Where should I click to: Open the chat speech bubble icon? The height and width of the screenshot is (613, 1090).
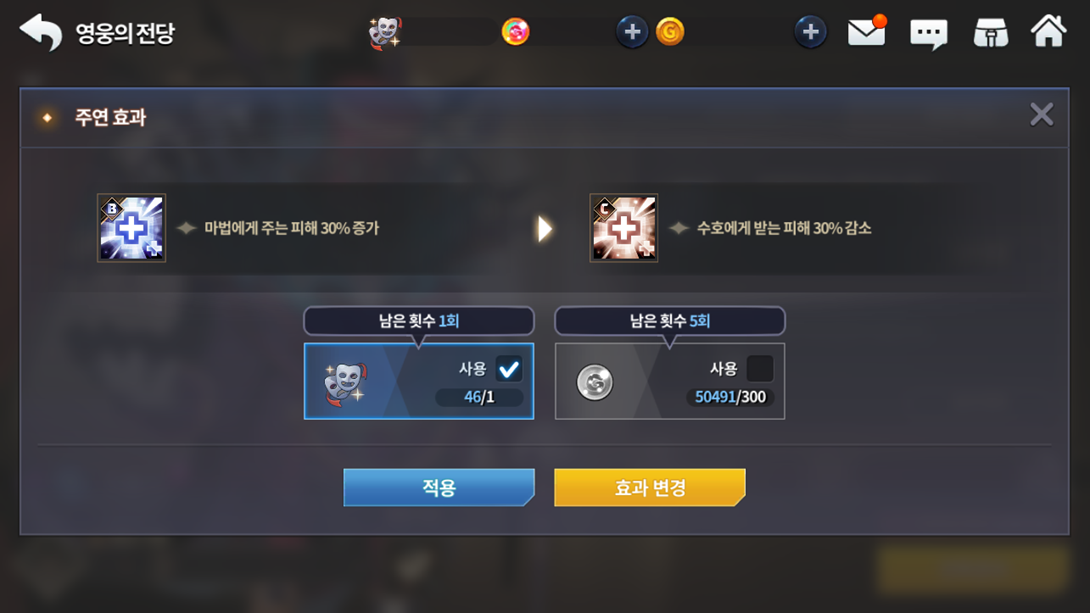click(929, 33)
